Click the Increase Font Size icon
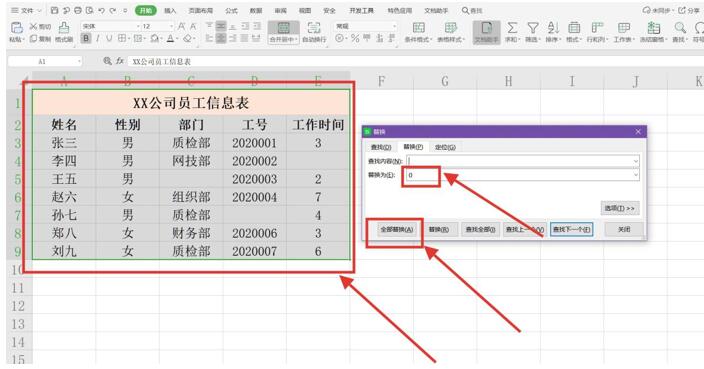 tap(181, 26)
